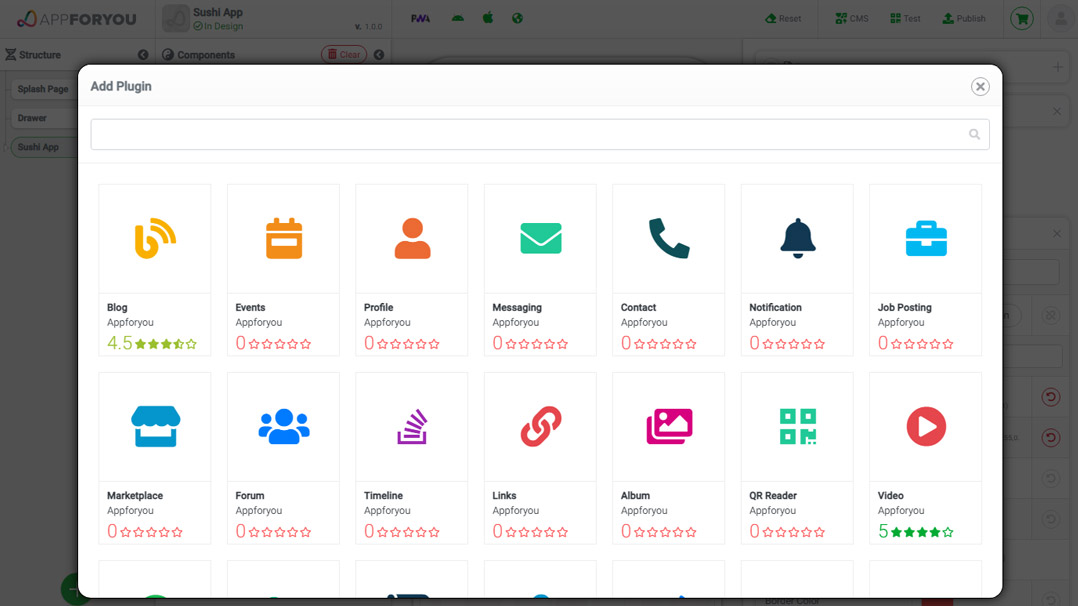Click the Blog 4.5 star rating
The width and height of the screenshot is (1078, 606).
[x=152, y=343]
